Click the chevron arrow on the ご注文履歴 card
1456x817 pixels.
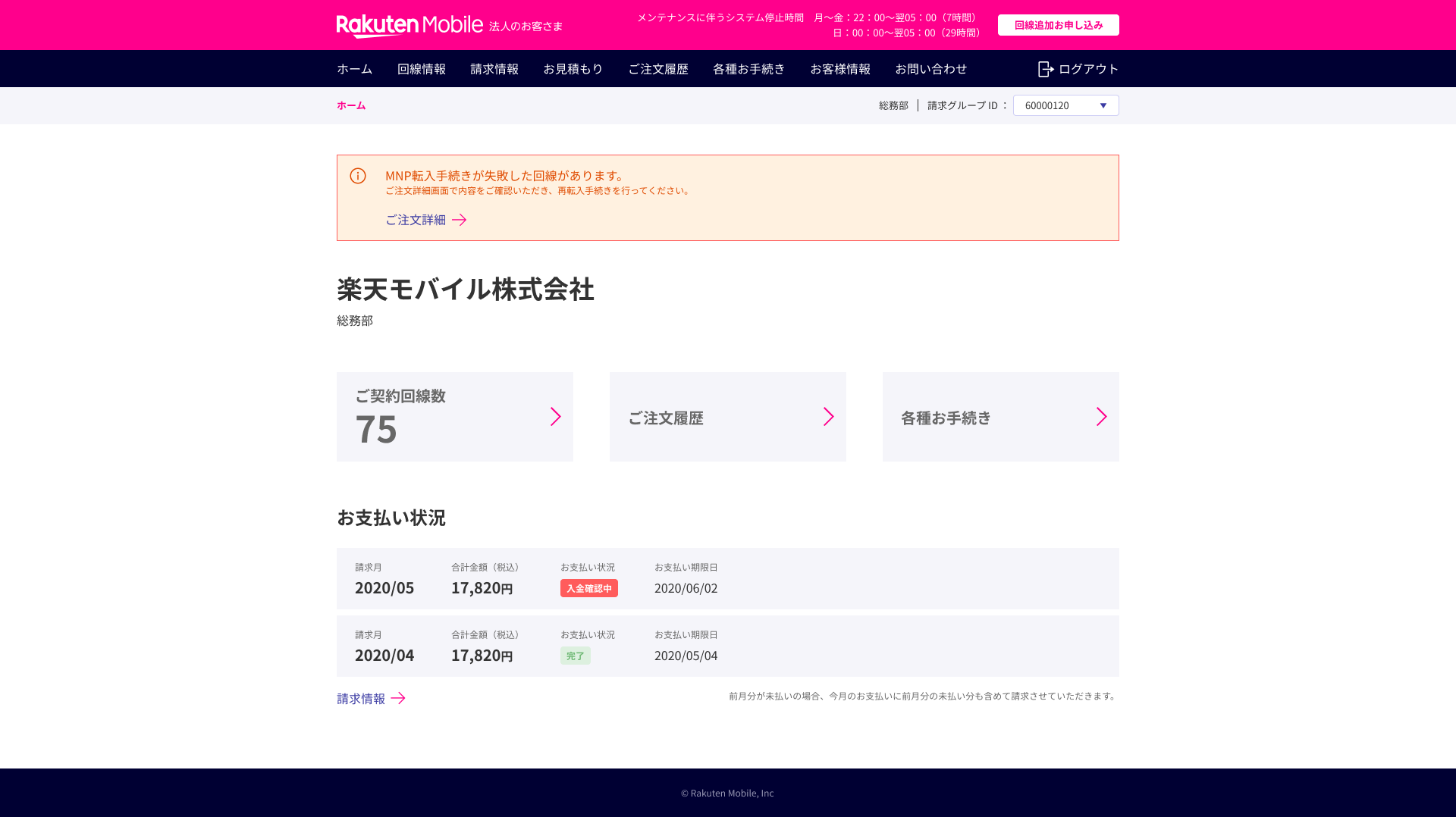tap(829, 416)
